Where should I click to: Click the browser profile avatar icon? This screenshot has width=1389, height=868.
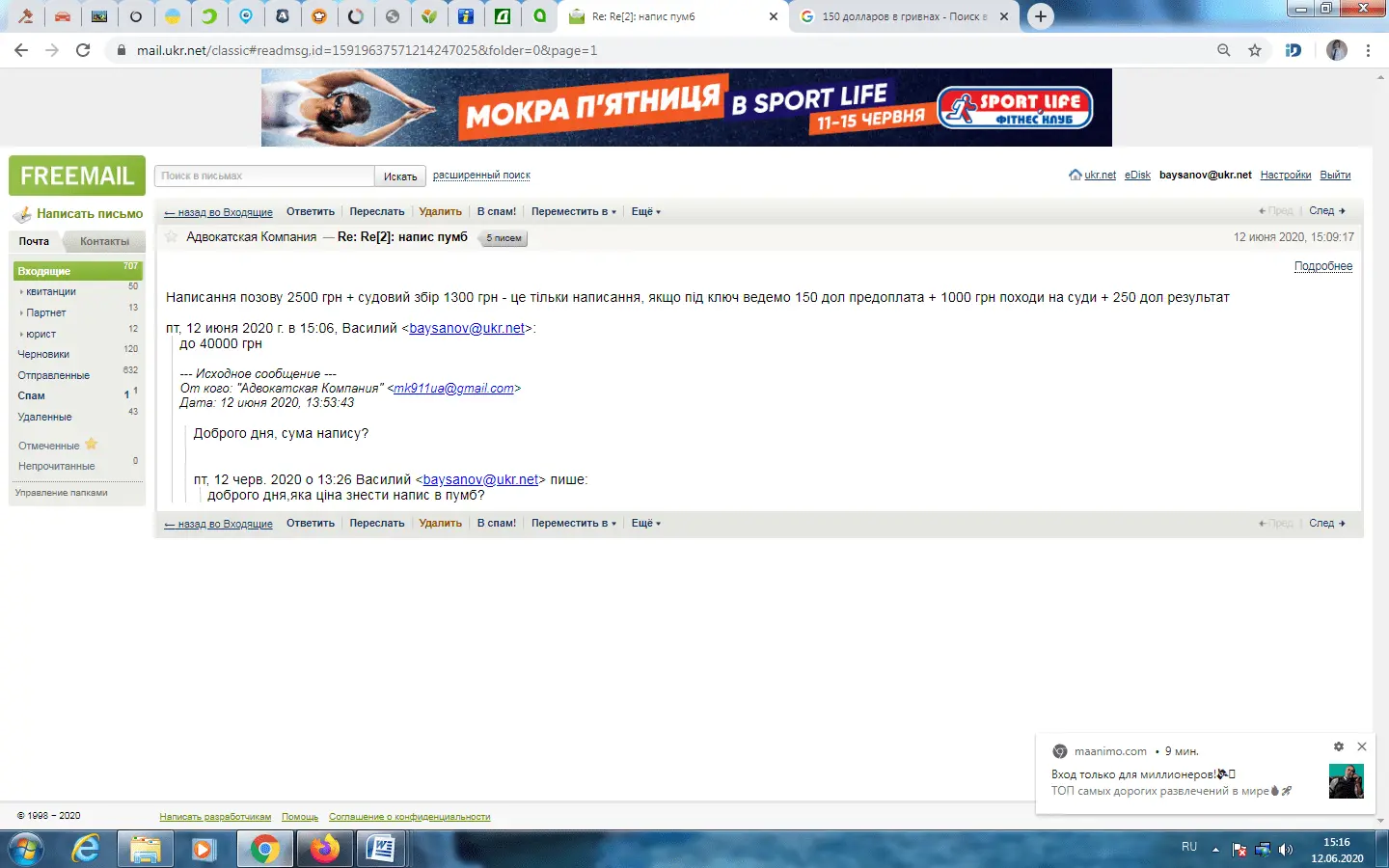1334,50
